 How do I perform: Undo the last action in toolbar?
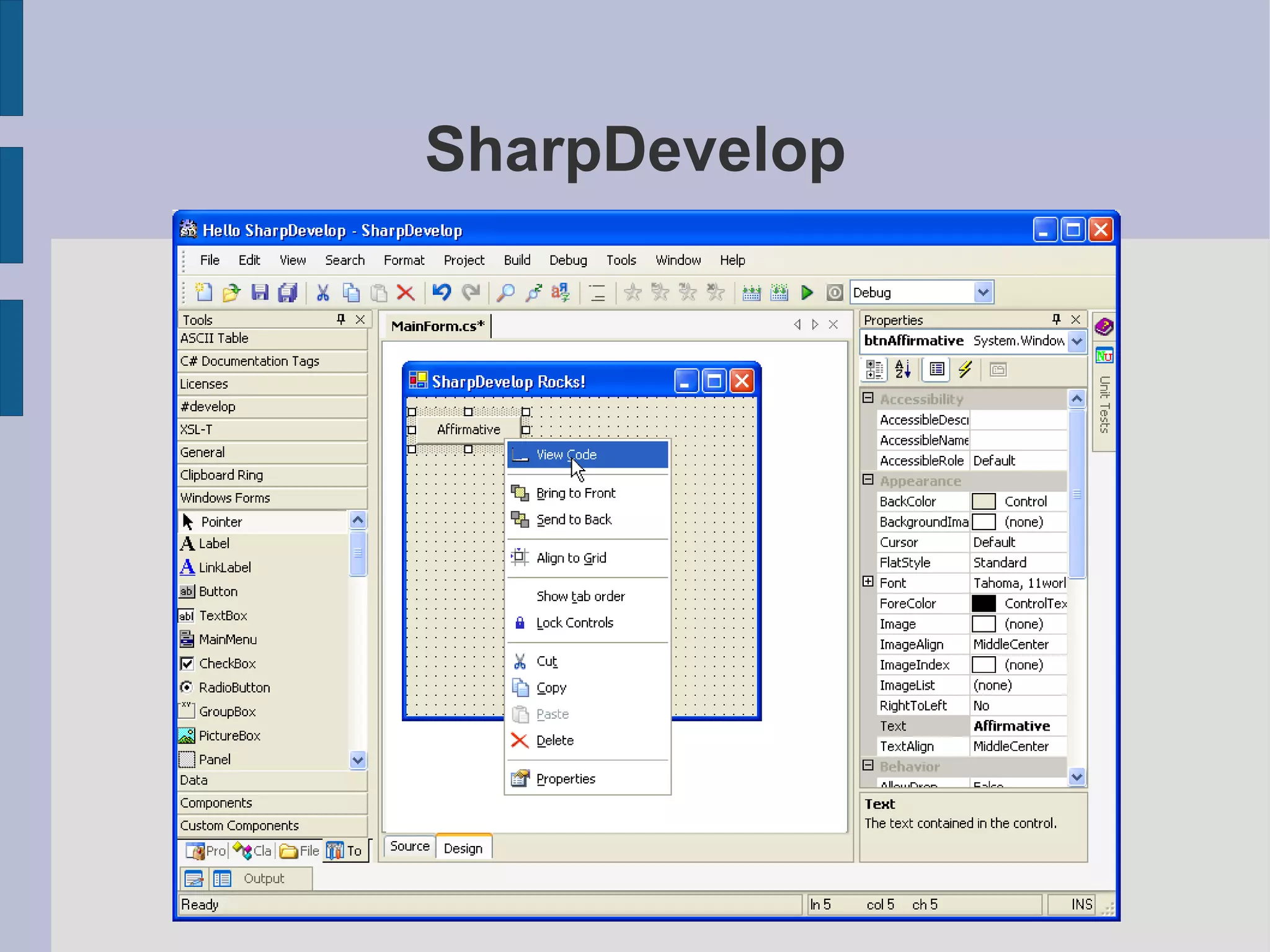[x=441, y=292]
